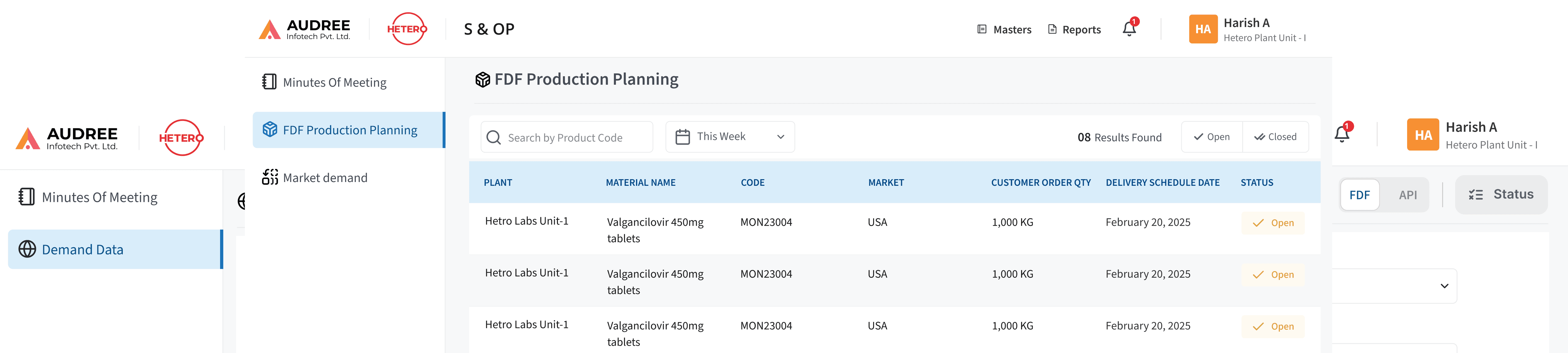Image resolution: width=1568 pixels, height=353 pixels.
Task: Open the Reports link
Action: [1074, 29]
